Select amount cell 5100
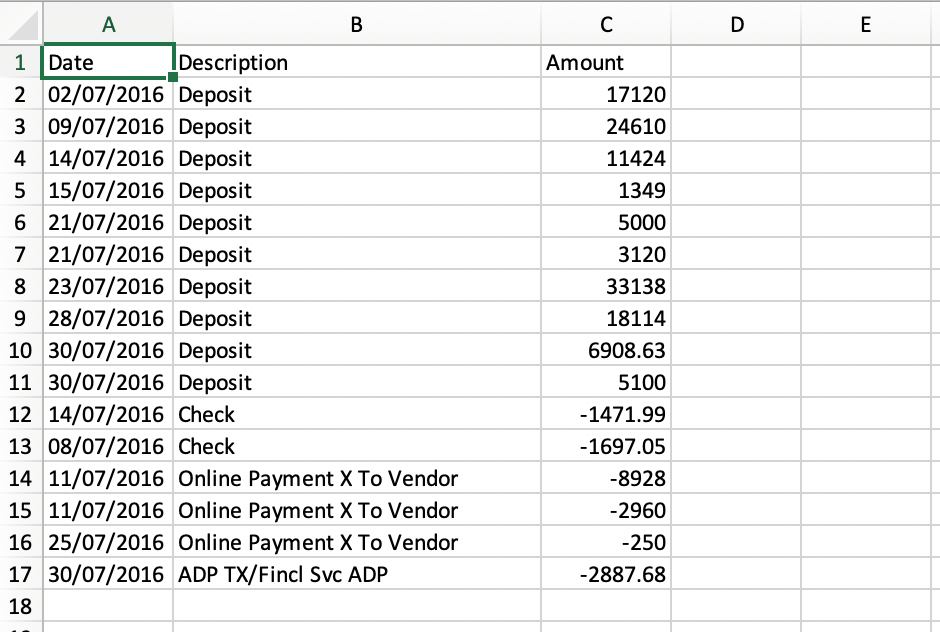 tap(606, 382)
